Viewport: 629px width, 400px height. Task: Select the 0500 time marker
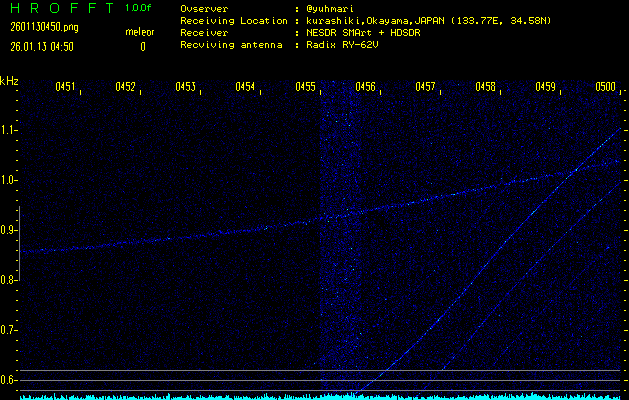click(606, 87)
